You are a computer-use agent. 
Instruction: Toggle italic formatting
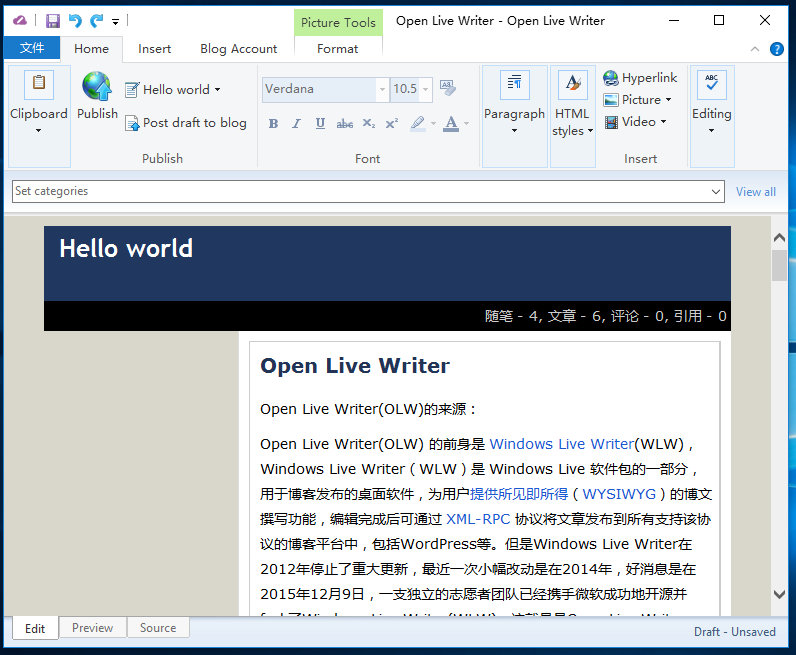point(296,123)
